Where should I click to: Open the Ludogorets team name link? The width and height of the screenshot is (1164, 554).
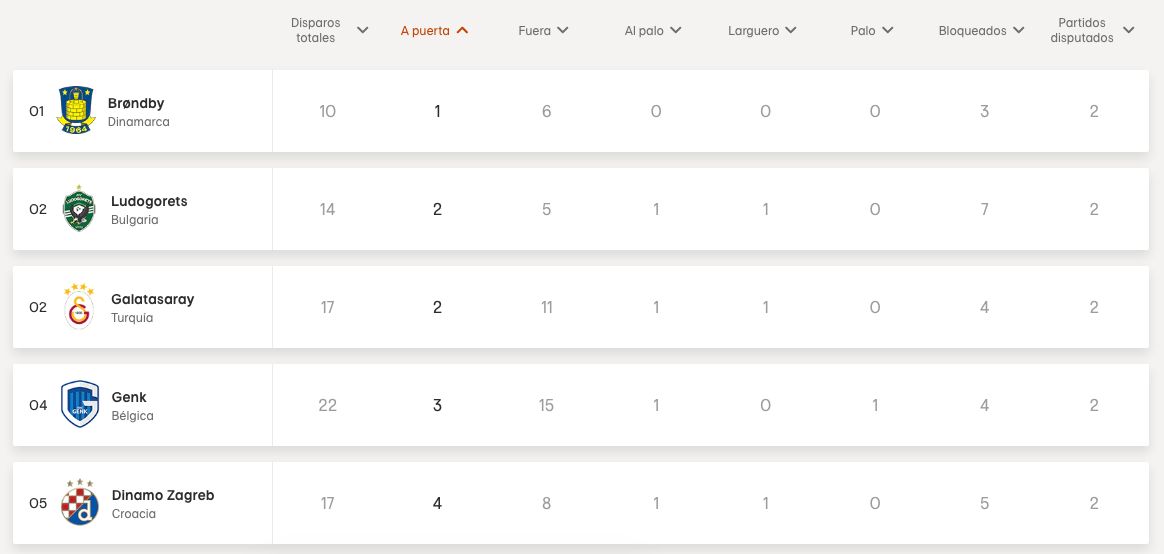149,201
